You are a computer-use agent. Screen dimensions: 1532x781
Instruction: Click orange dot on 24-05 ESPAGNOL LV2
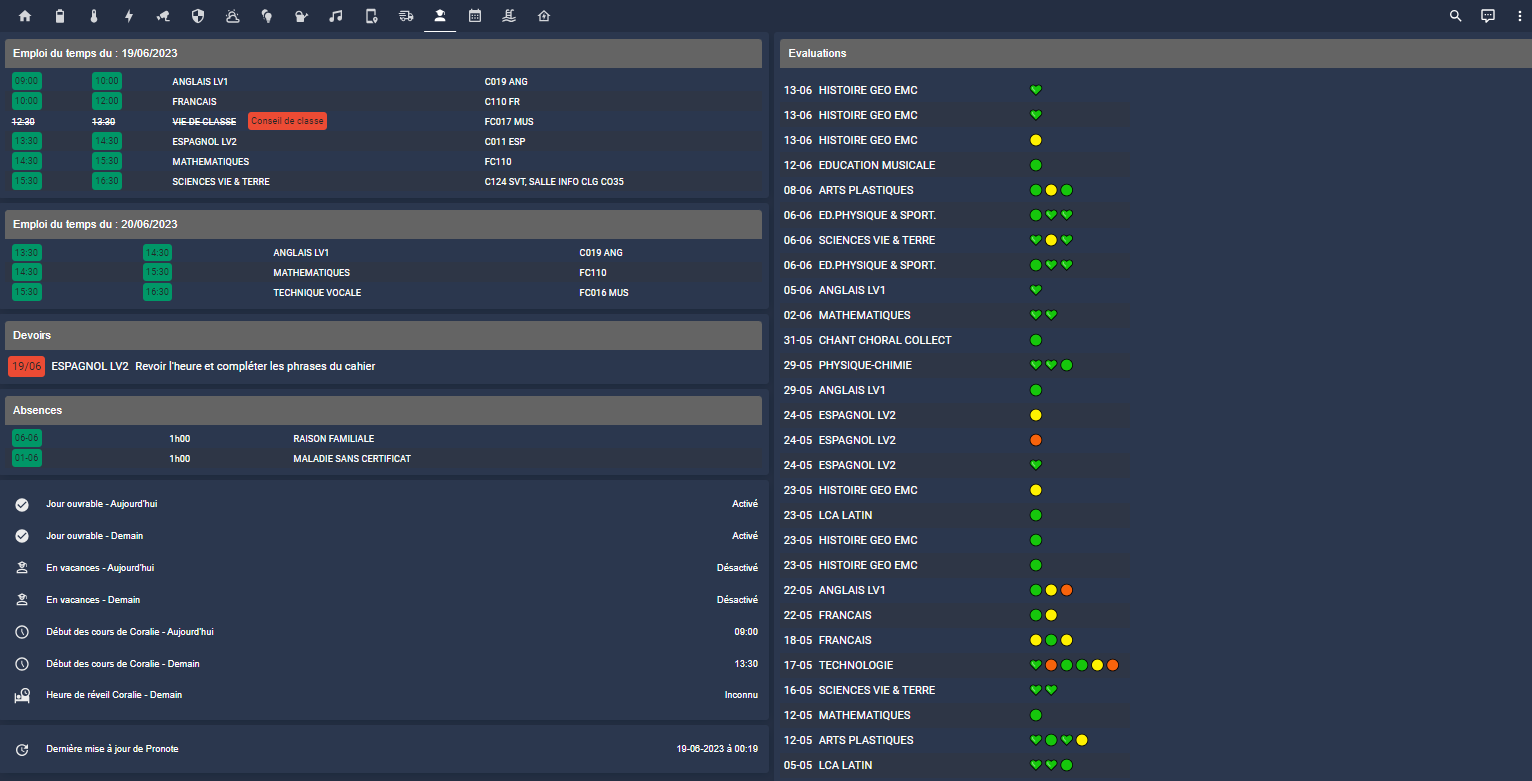(x=1036, y=440)
